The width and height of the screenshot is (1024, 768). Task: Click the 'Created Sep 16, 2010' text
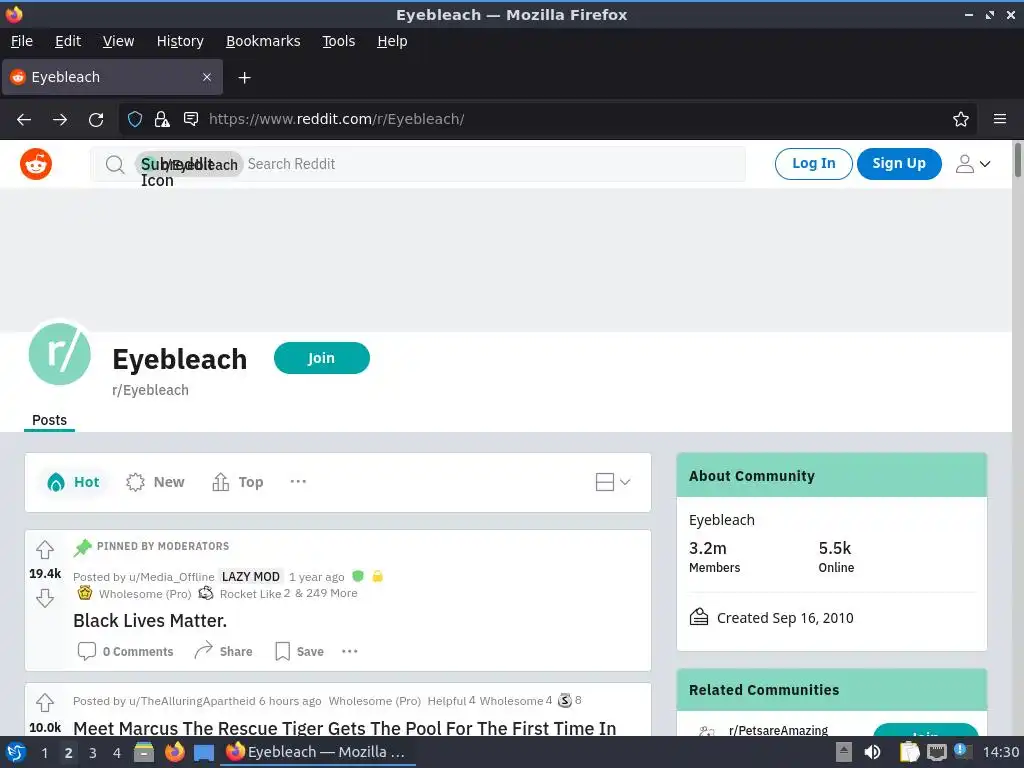point(785,618)
